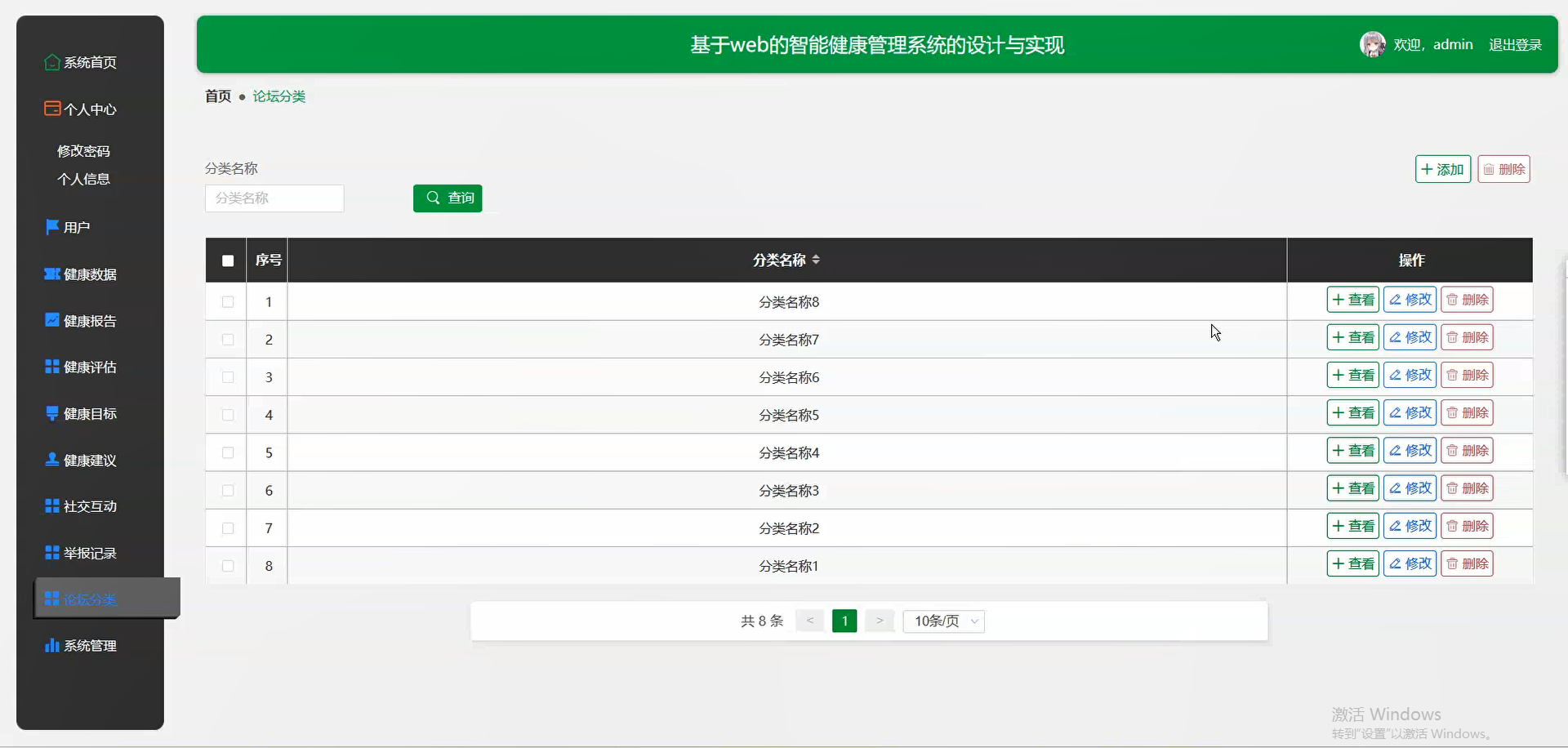1568x748 pixels.
Task: Click the home icon beside 系统首页
Action: click(x=52, y=62)
